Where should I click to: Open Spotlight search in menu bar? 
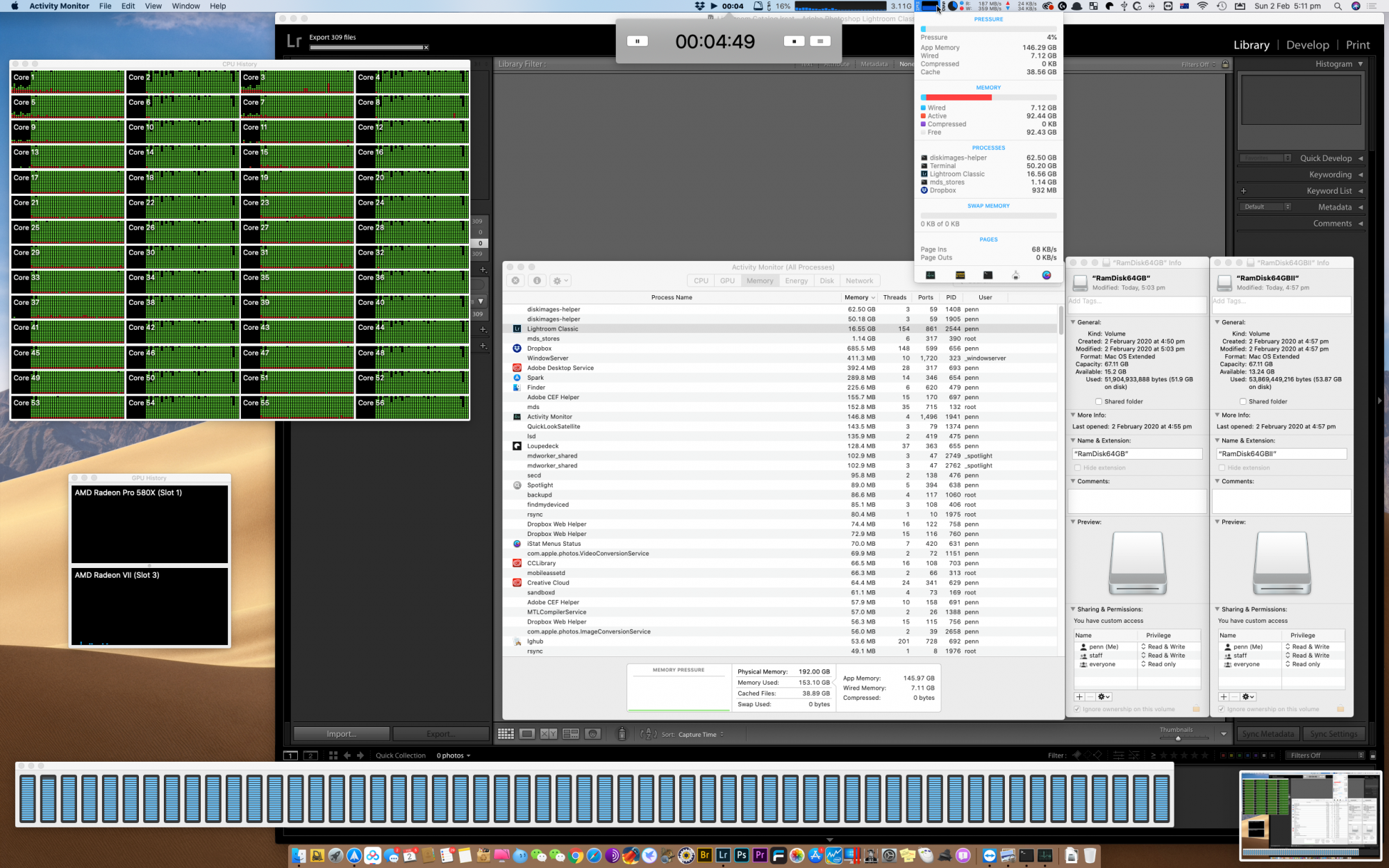click(x=1338, y=6)
